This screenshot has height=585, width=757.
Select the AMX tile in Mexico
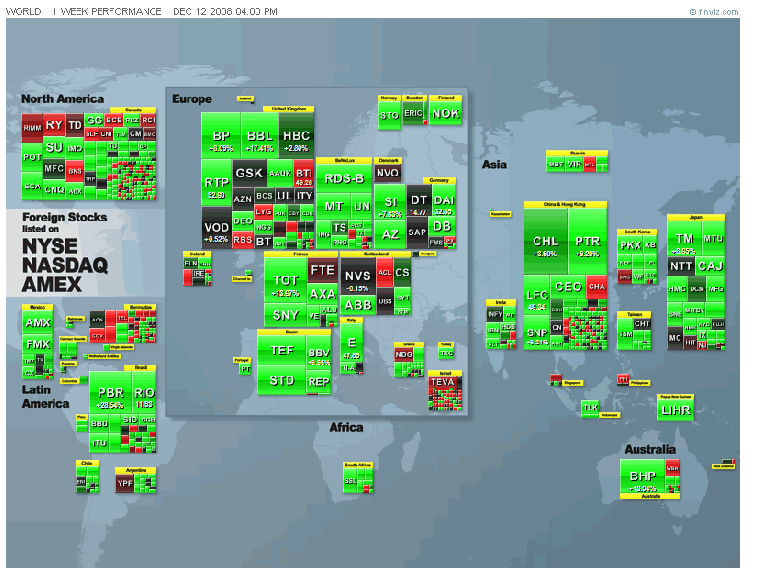tap(38, 322)
